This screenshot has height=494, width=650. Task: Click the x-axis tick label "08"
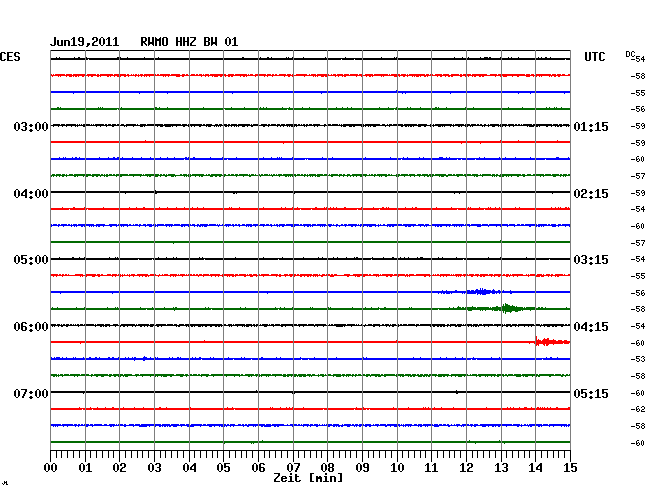[327, 467]
